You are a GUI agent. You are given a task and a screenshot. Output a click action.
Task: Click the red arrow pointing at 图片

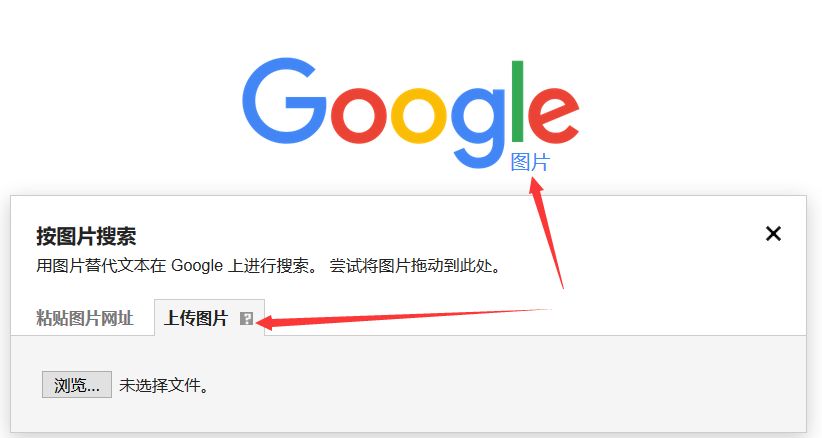coord(545,232)
